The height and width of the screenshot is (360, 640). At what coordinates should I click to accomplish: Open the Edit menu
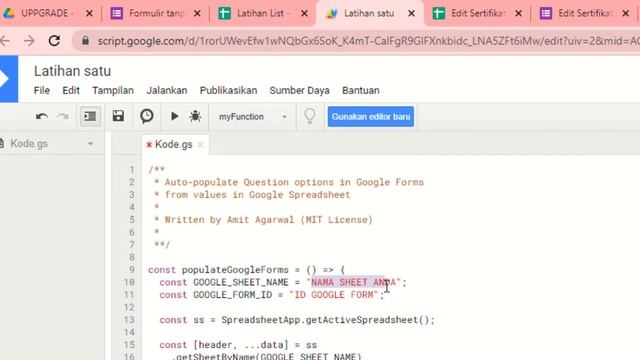(71, 90)
